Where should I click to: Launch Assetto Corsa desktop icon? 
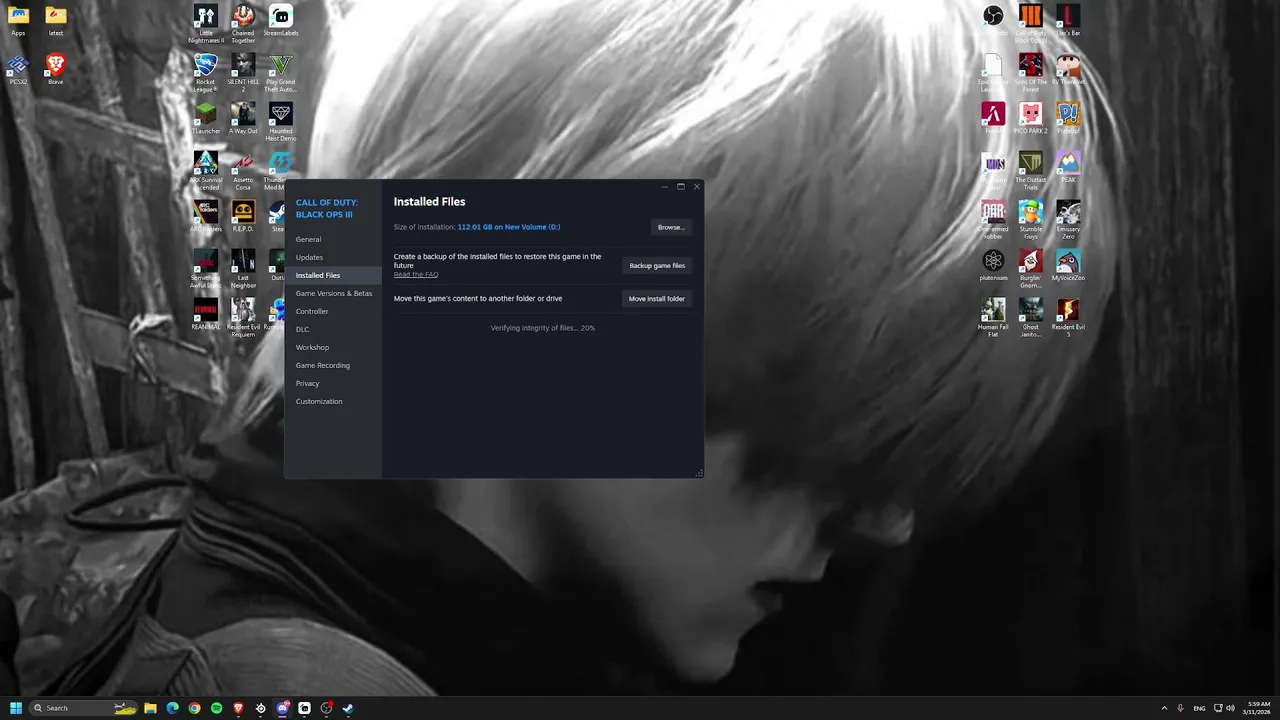point(243,171)
